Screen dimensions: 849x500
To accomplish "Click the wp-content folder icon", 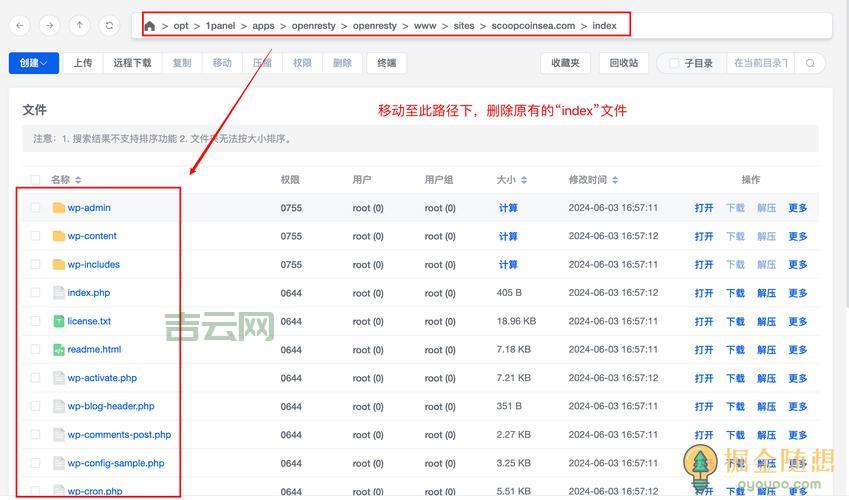I will [x=58, y=236].
